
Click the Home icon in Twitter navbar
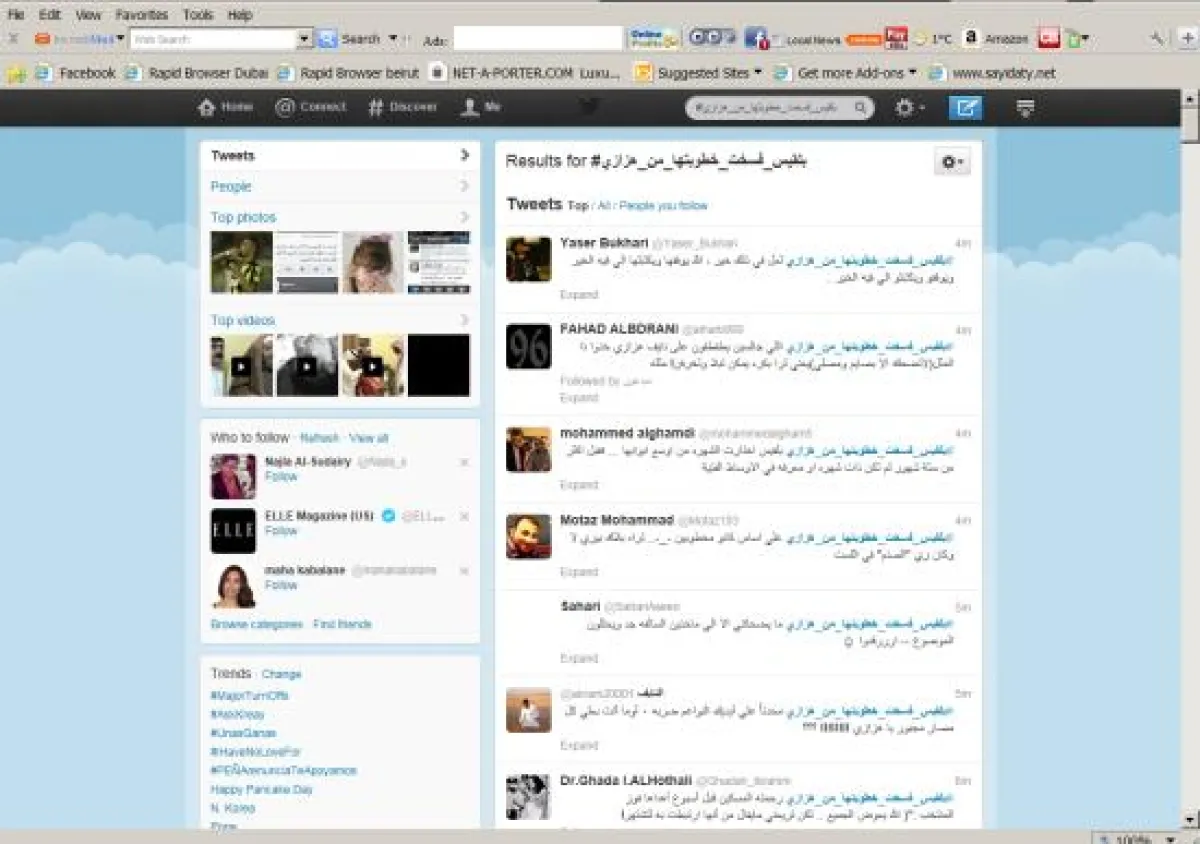(x=207, y=108)
